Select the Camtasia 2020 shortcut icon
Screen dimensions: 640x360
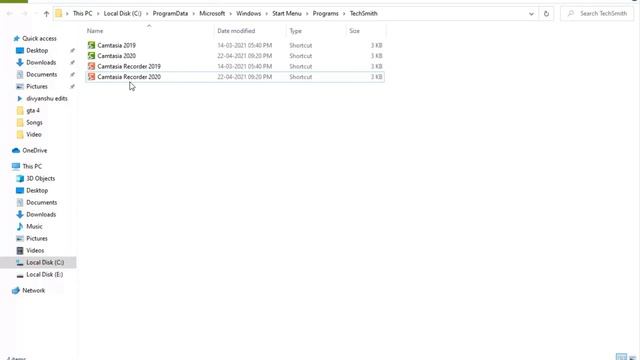(91, 56)
